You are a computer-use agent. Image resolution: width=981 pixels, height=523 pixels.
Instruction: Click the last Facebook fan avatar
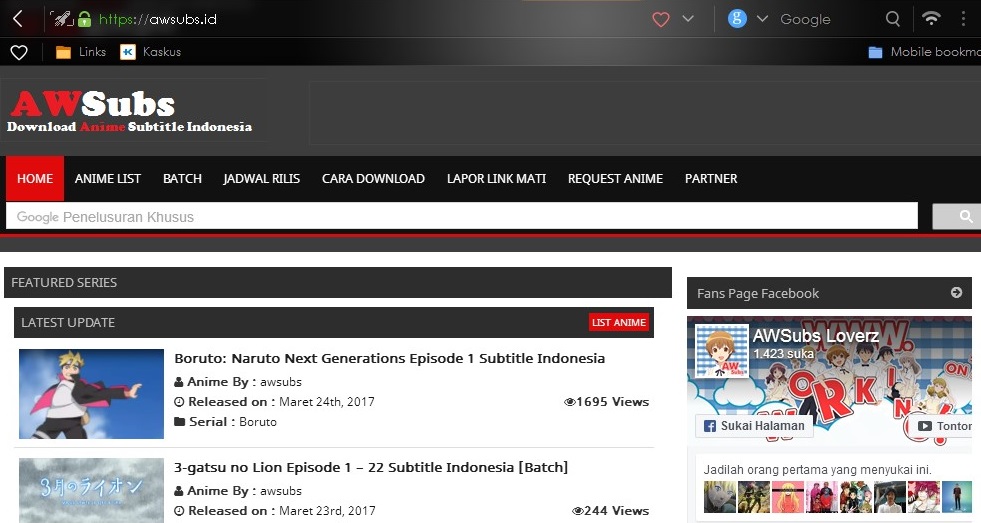click(x=957, y=497)
